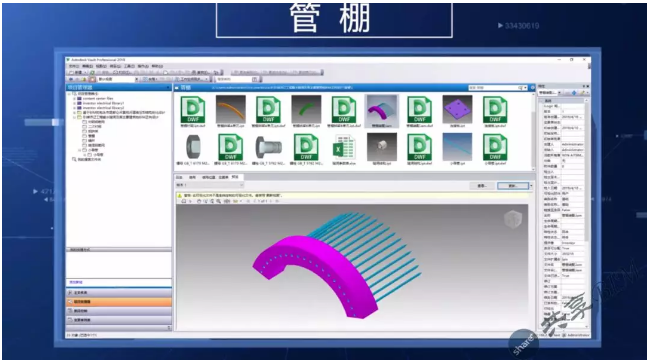Image resolution: width=650 pixels, height=363 pixels.
Task: Open the file list settings gear icon
Action: (x=533, y=88)
